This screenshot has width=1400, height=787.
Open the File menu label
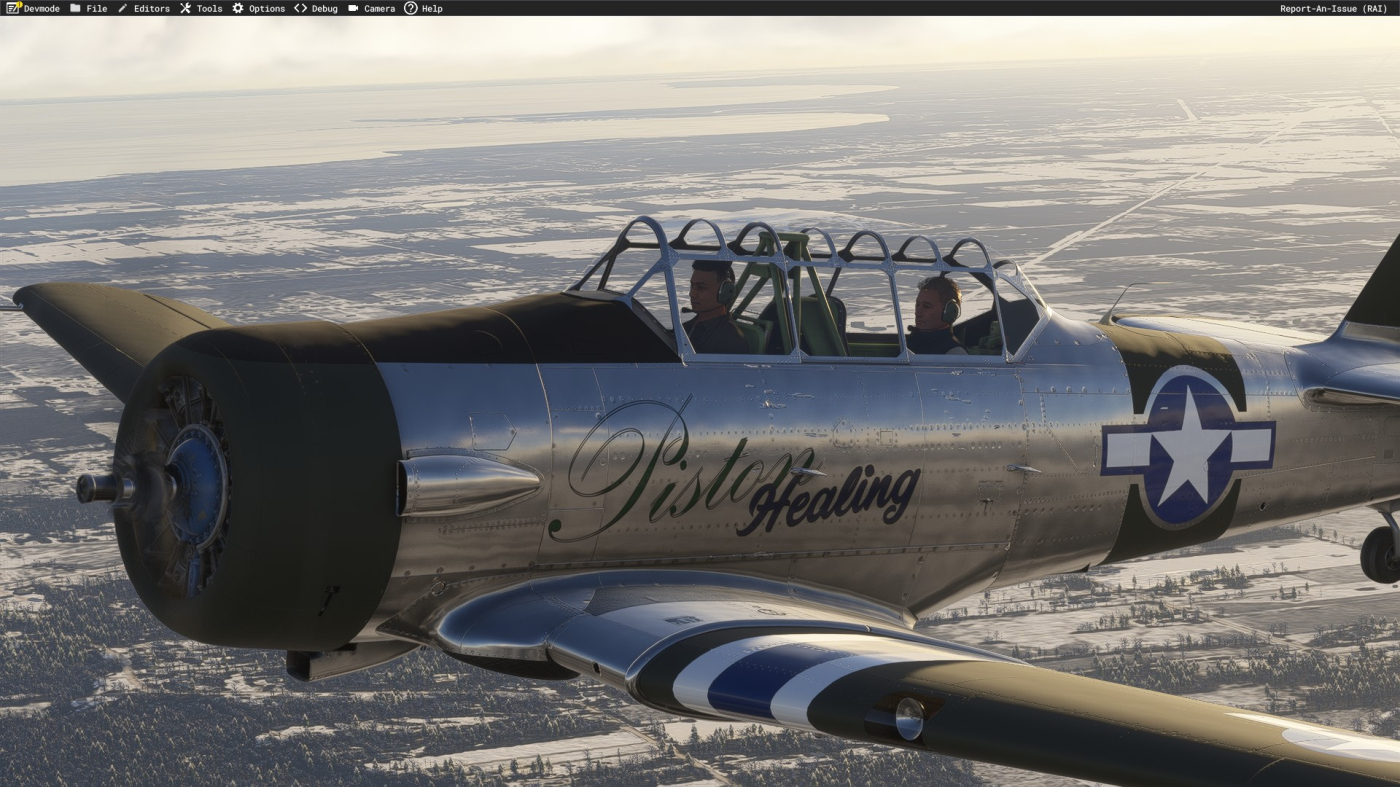(97, 9)
